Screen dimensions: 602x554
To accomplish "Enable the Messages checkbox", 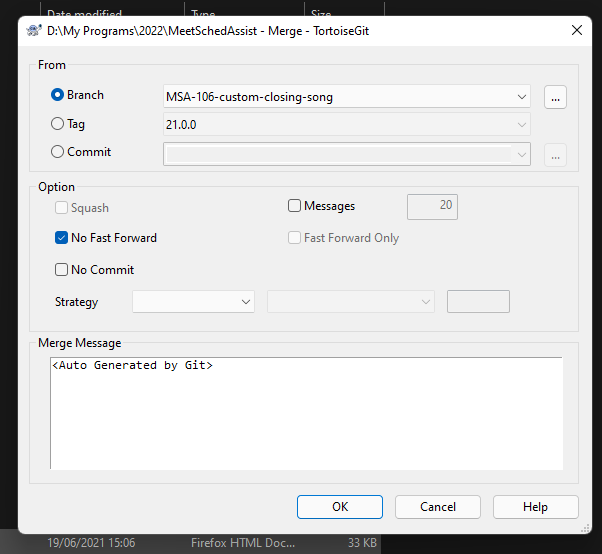I will 294,205.
